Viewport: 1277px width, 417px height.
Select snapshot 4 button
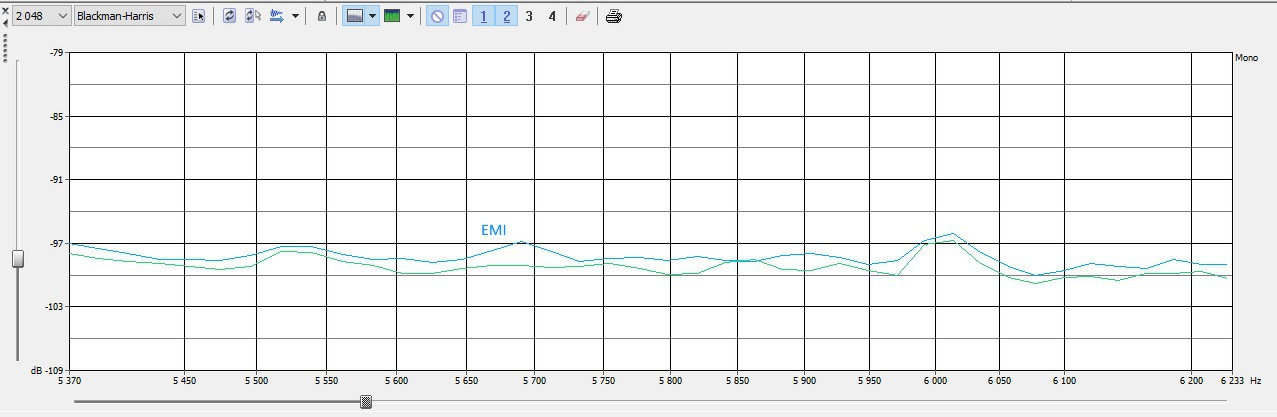click(552, 16)
